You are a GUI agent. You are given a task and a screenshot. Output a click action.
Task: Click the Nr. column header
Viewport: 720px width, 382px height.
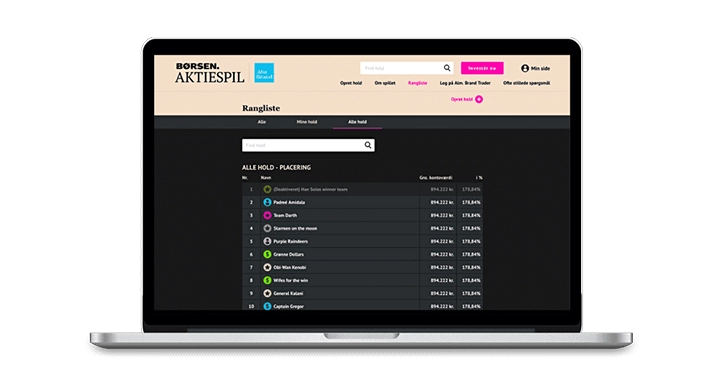[x=245, y=178]
